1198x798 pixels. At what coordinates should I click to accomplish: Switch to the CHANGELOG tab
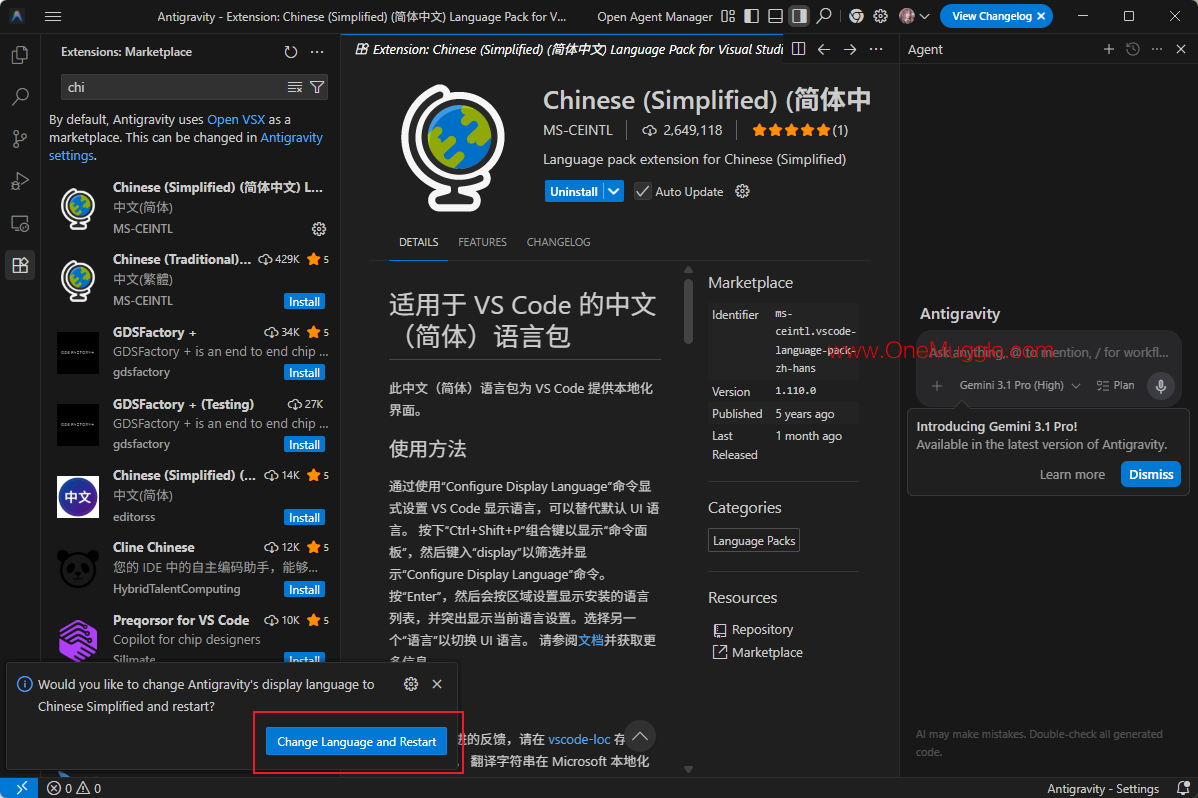point(559,242)
